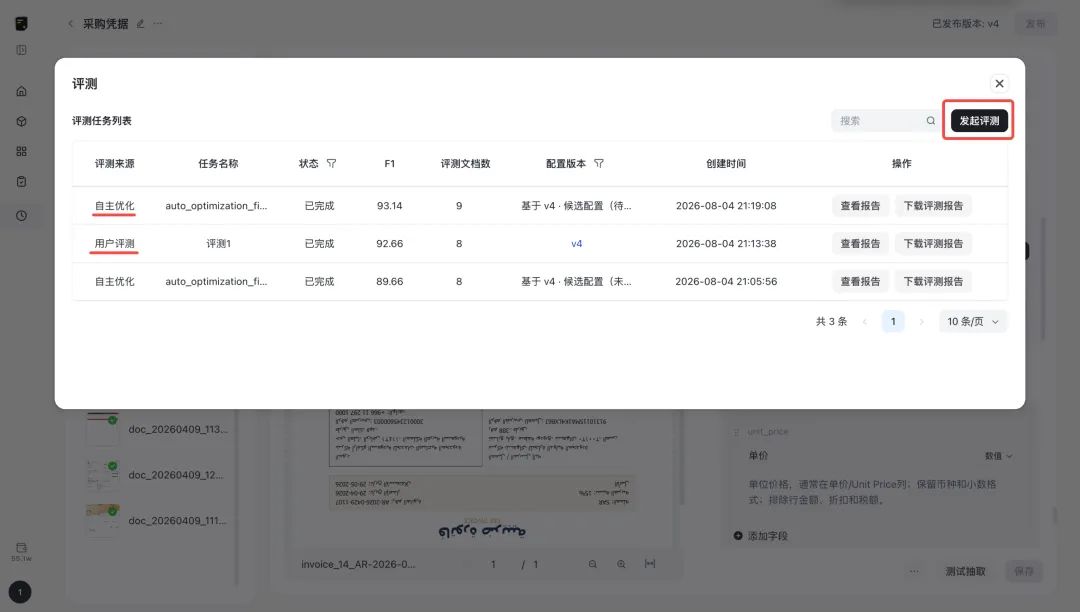1080x612 pixels.
Task: Go to previous page arrow
Action: click(x=864, y=321)
